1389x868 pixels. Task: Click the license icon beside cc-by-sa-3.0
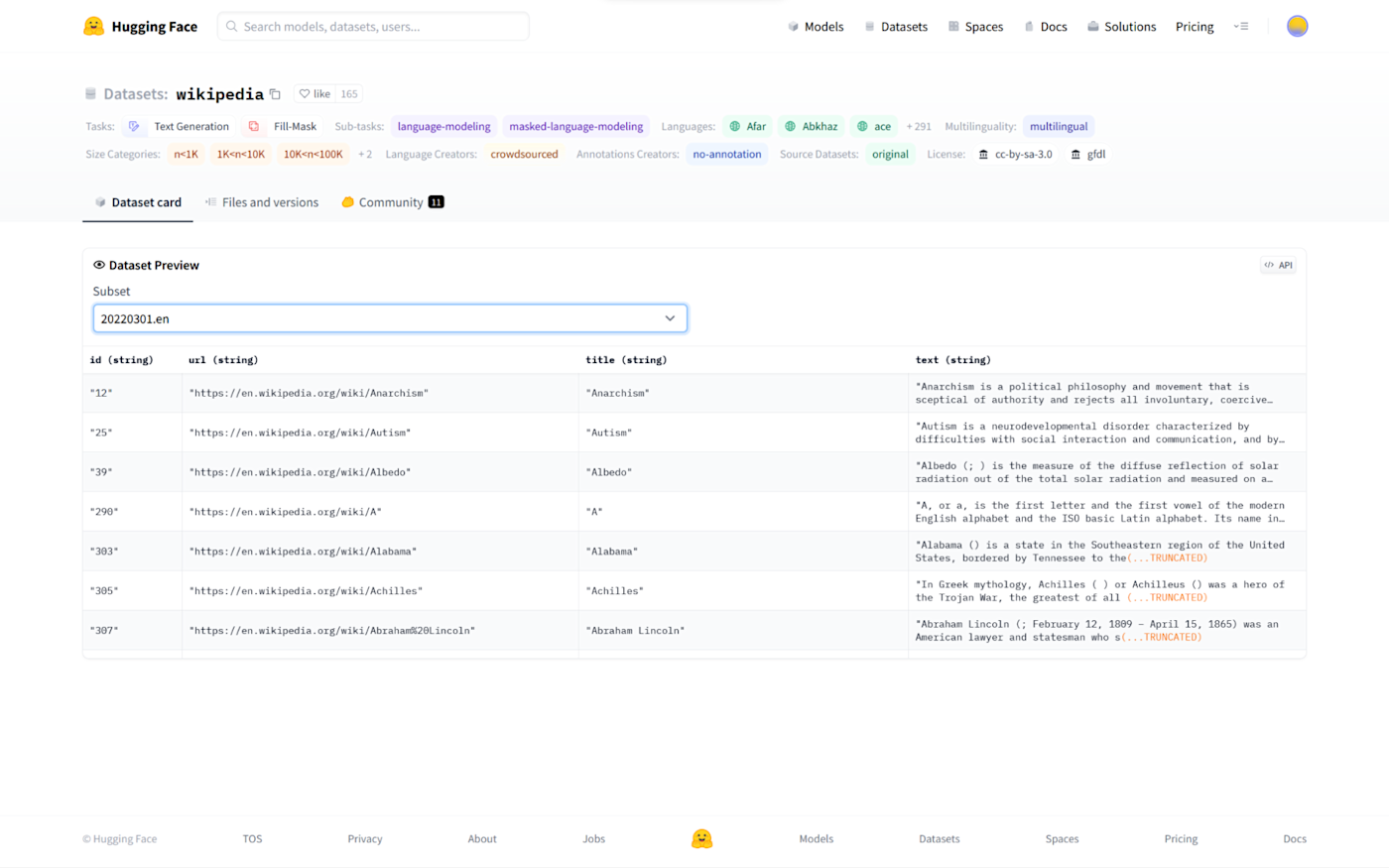click(983, 155)
